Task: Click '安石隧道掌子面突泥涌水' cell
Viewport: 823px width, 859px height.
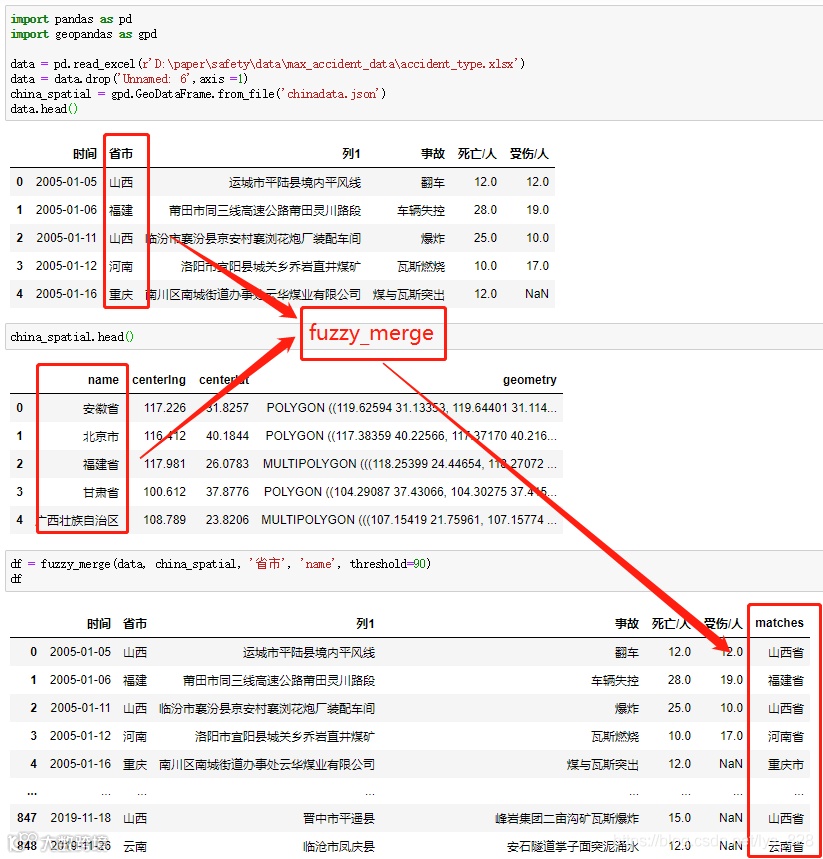Action: (573, 846)
